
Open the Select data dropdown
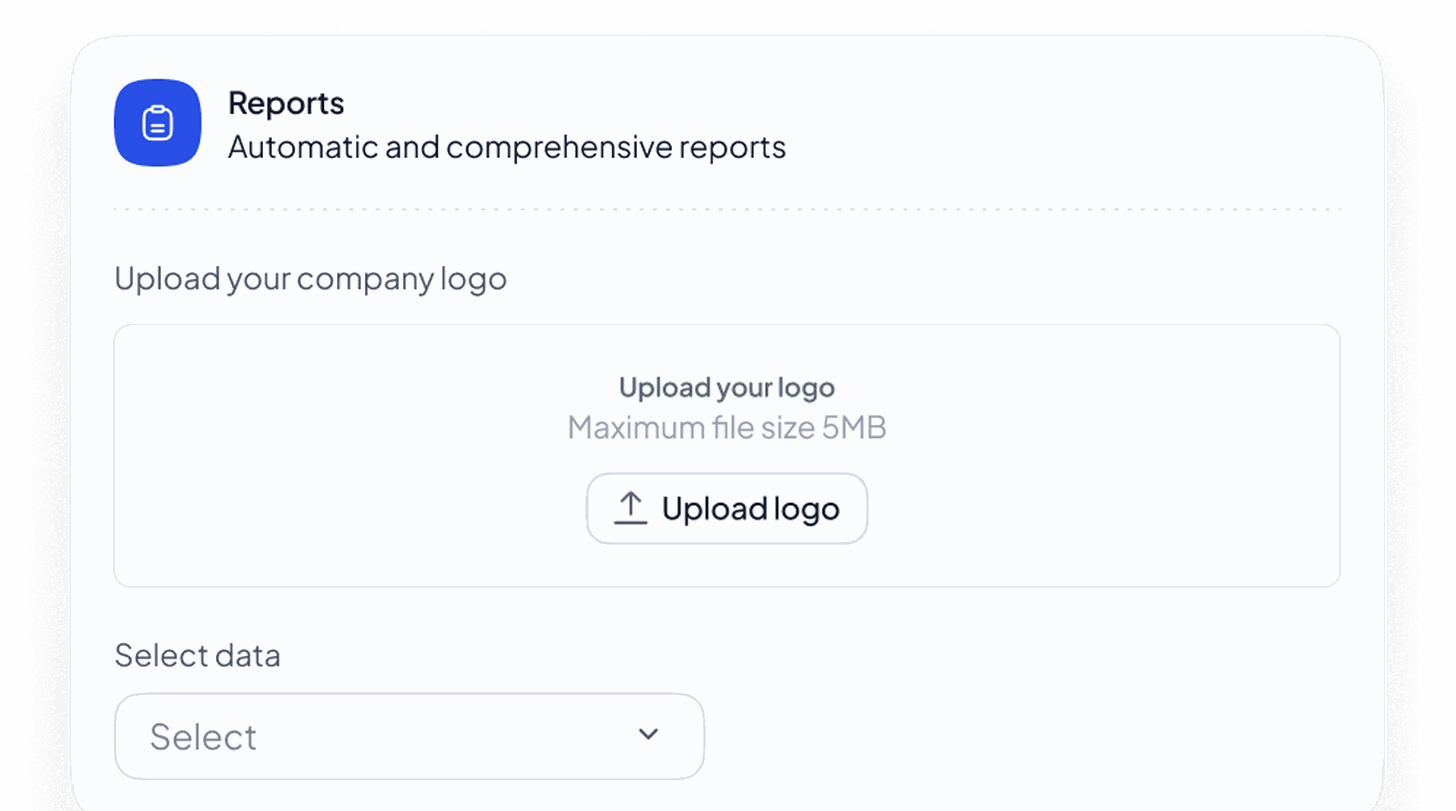point(409,736)
